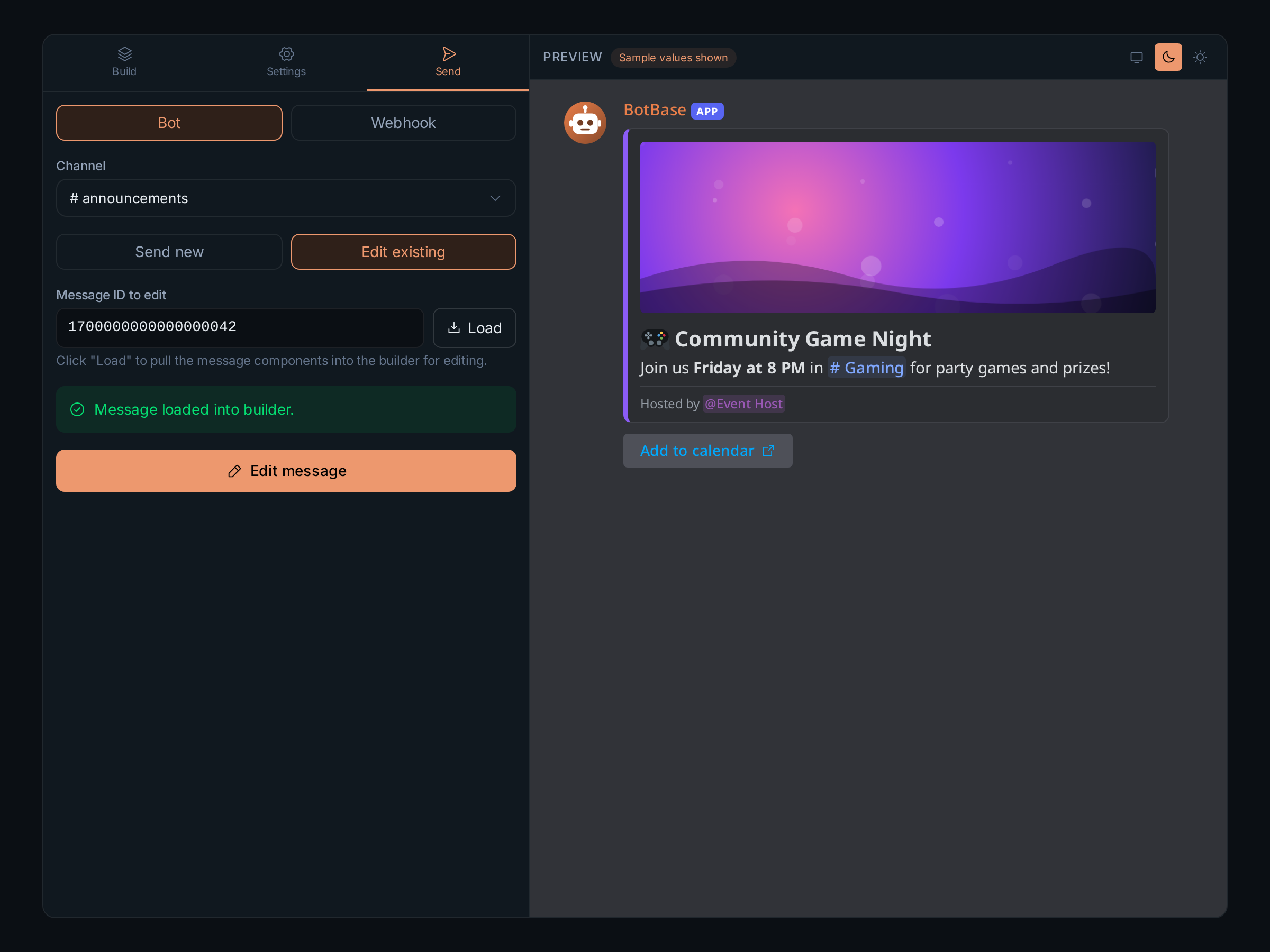
Task: Click the PREVIEW label
Action: coord(573,57)
